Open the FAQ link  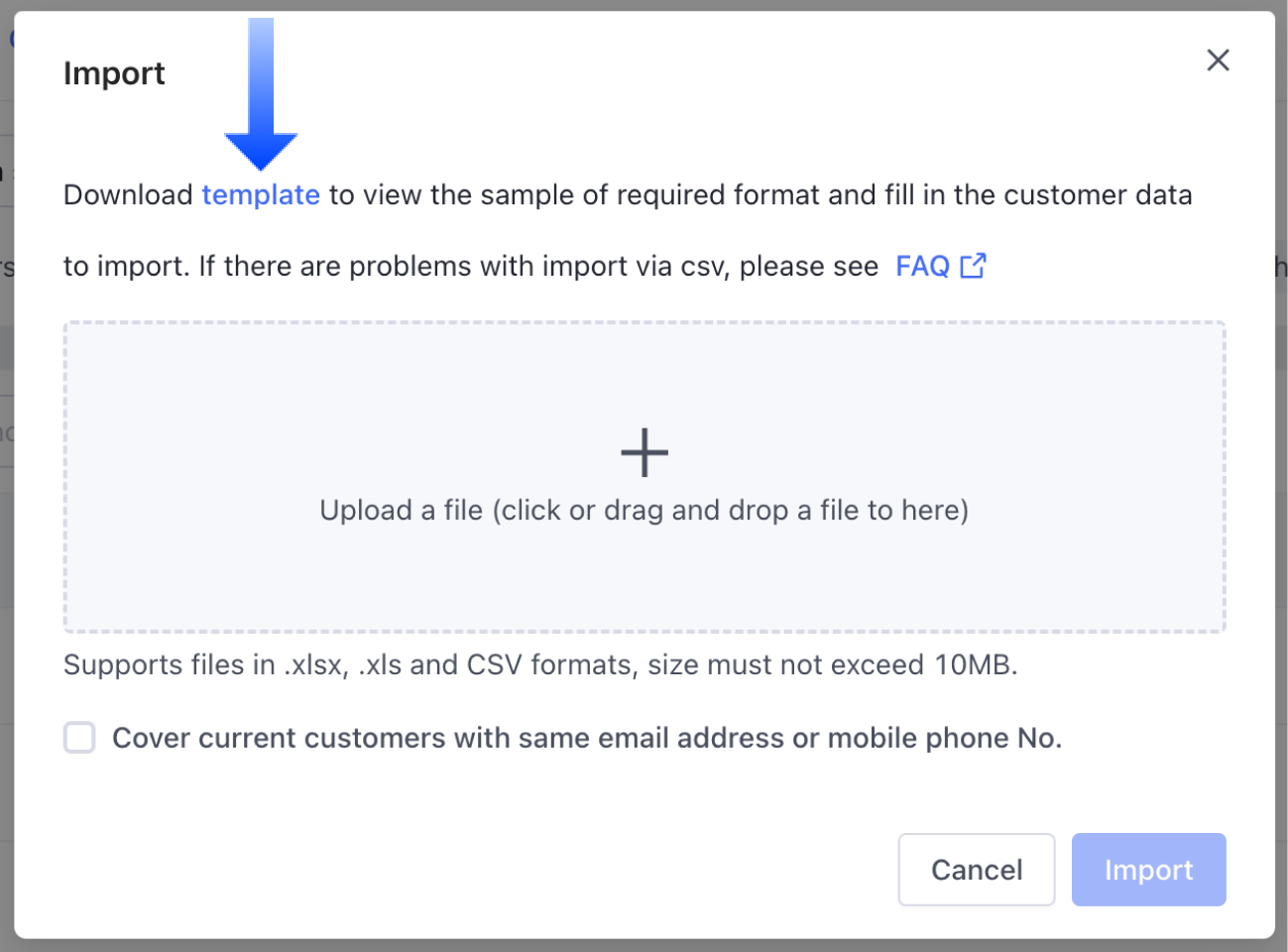(922, 265)
